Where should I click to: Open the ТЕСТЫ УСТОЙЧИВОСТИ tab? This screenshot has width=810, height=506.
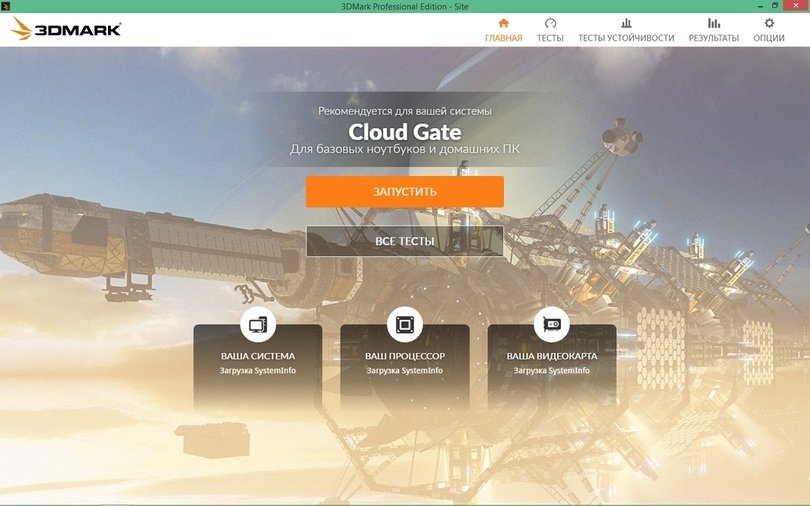tap(626, 30)
